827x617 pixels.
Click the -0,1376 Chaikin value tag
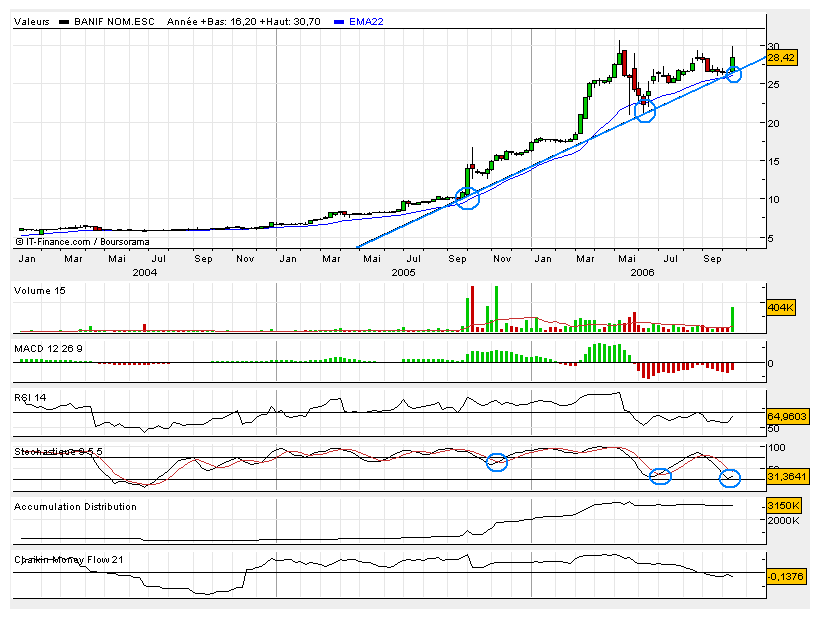coord(785,576)
